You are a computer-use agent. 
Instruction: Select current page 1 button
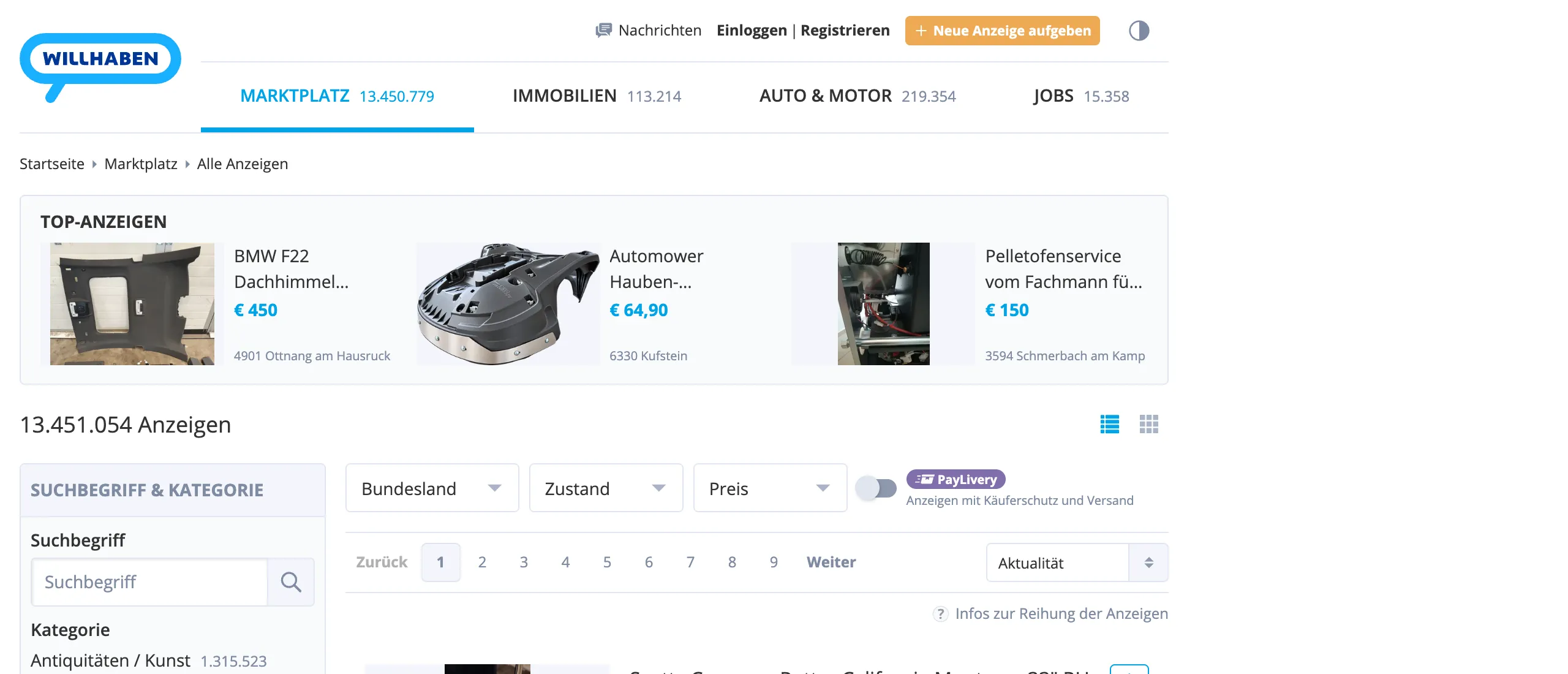coord(440,562)
